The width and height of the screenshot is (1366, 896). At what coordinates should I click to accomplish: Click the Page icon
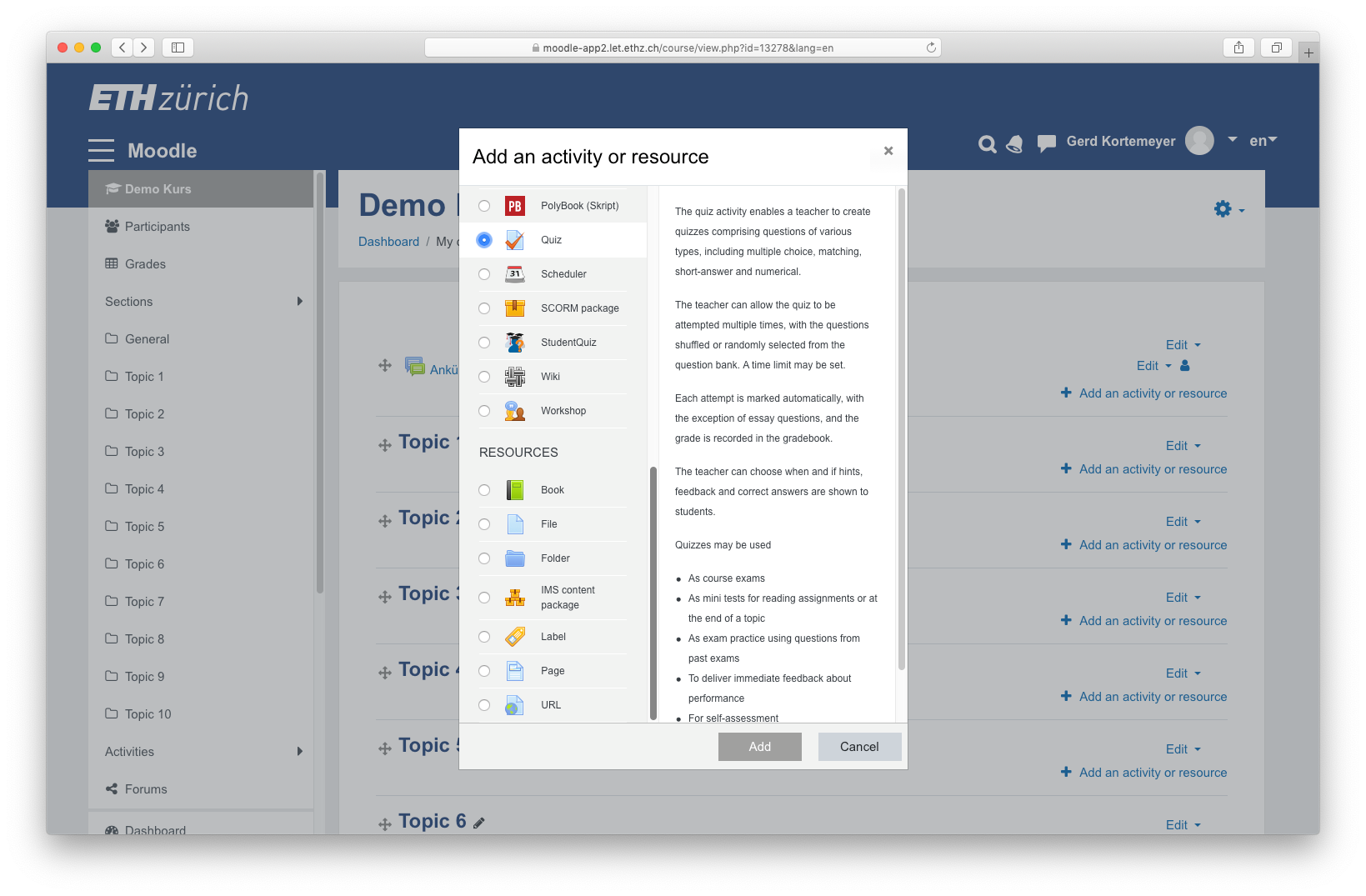(x=515, y=671)
